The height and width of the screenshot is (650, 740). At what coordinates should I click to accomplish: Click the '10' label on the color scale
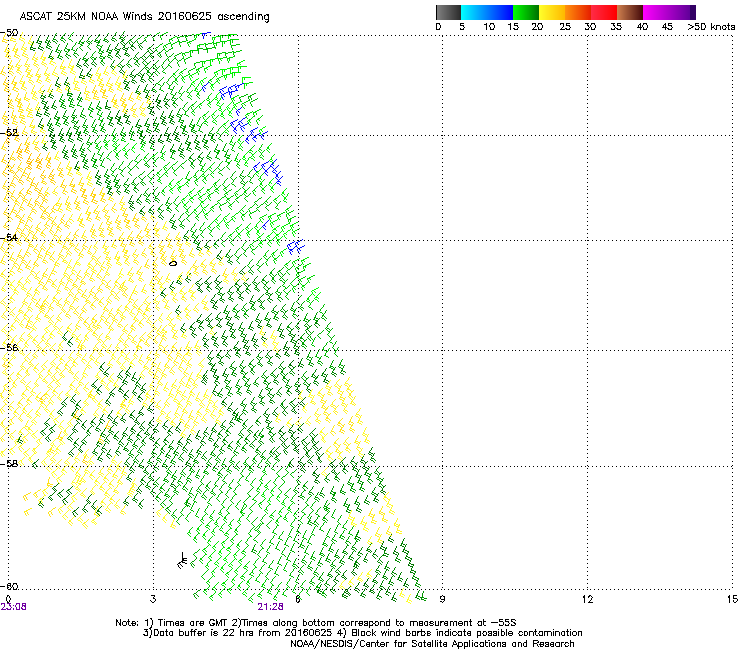[x=489, y=27]
